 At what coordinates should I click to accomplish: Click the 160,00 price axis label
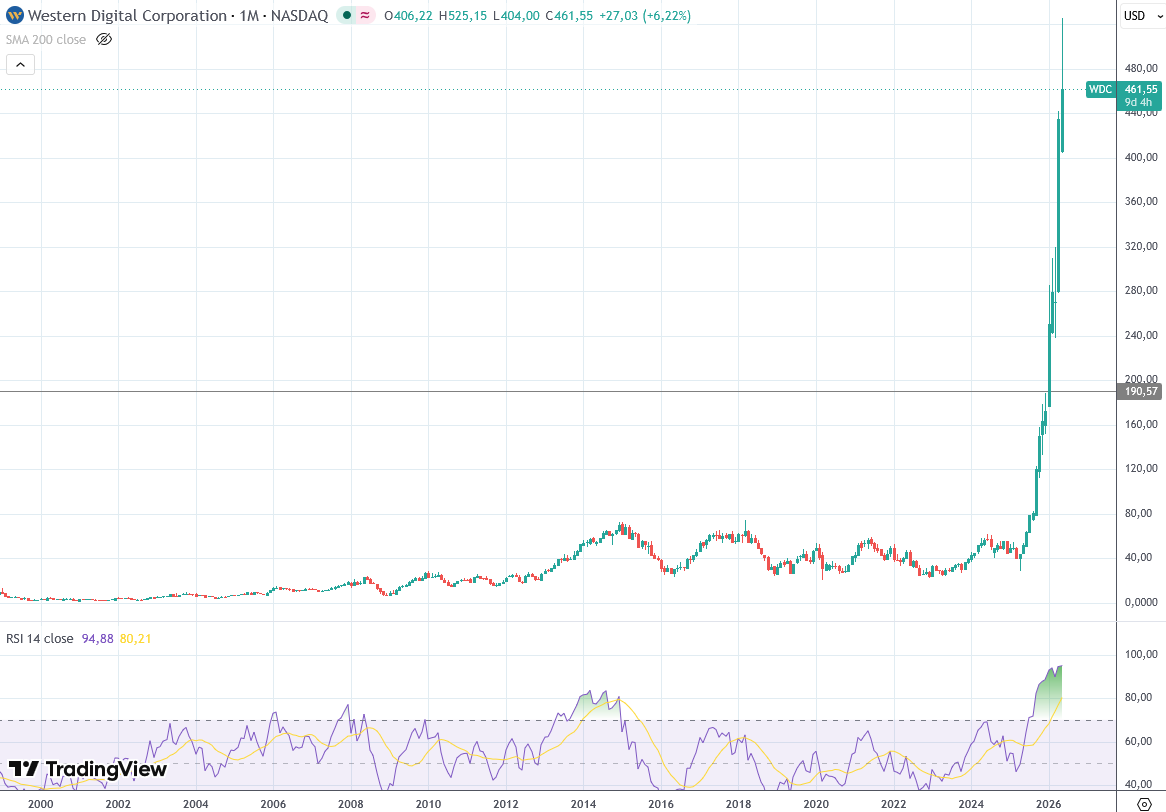(x=1141, y=425)
